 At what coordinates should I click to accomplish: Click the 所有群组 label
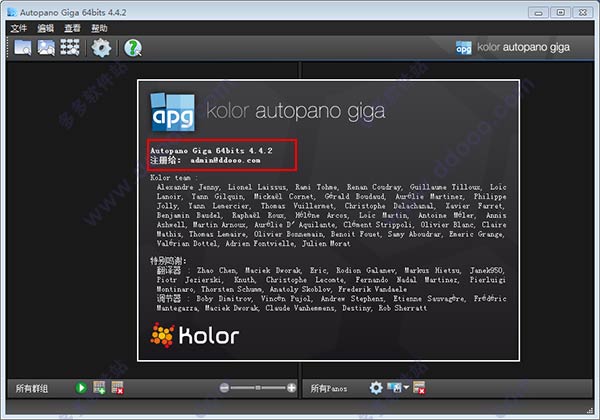32,389
